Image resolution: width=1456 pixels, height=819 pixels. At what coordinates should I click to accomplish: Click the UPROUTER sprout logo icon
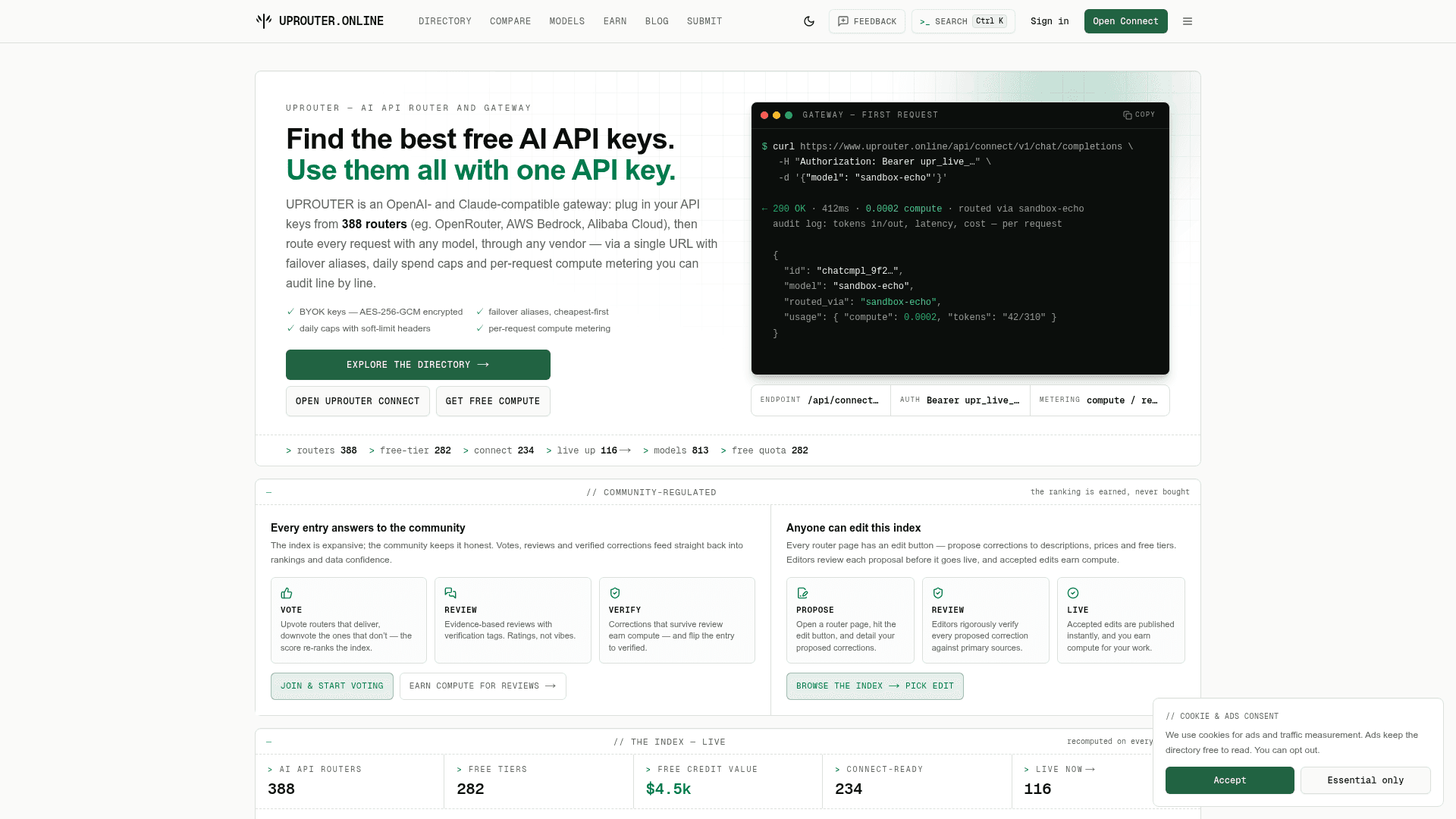click(264, 21)
